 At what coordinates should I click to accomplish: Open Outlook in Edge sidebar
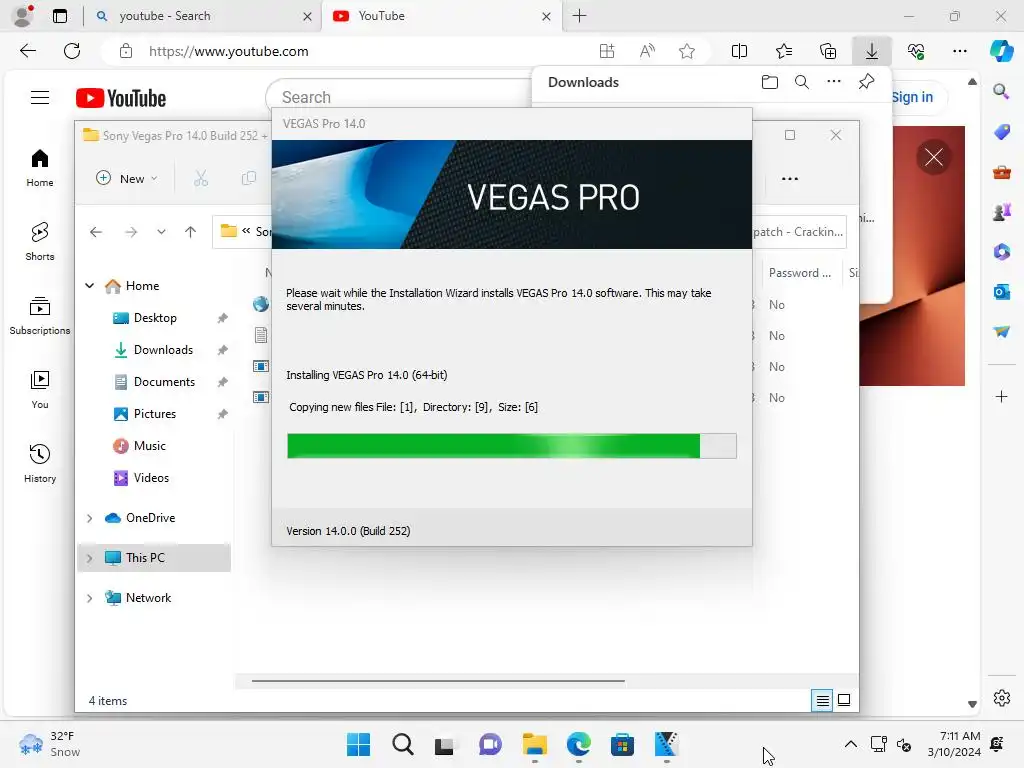point(1001,291)
